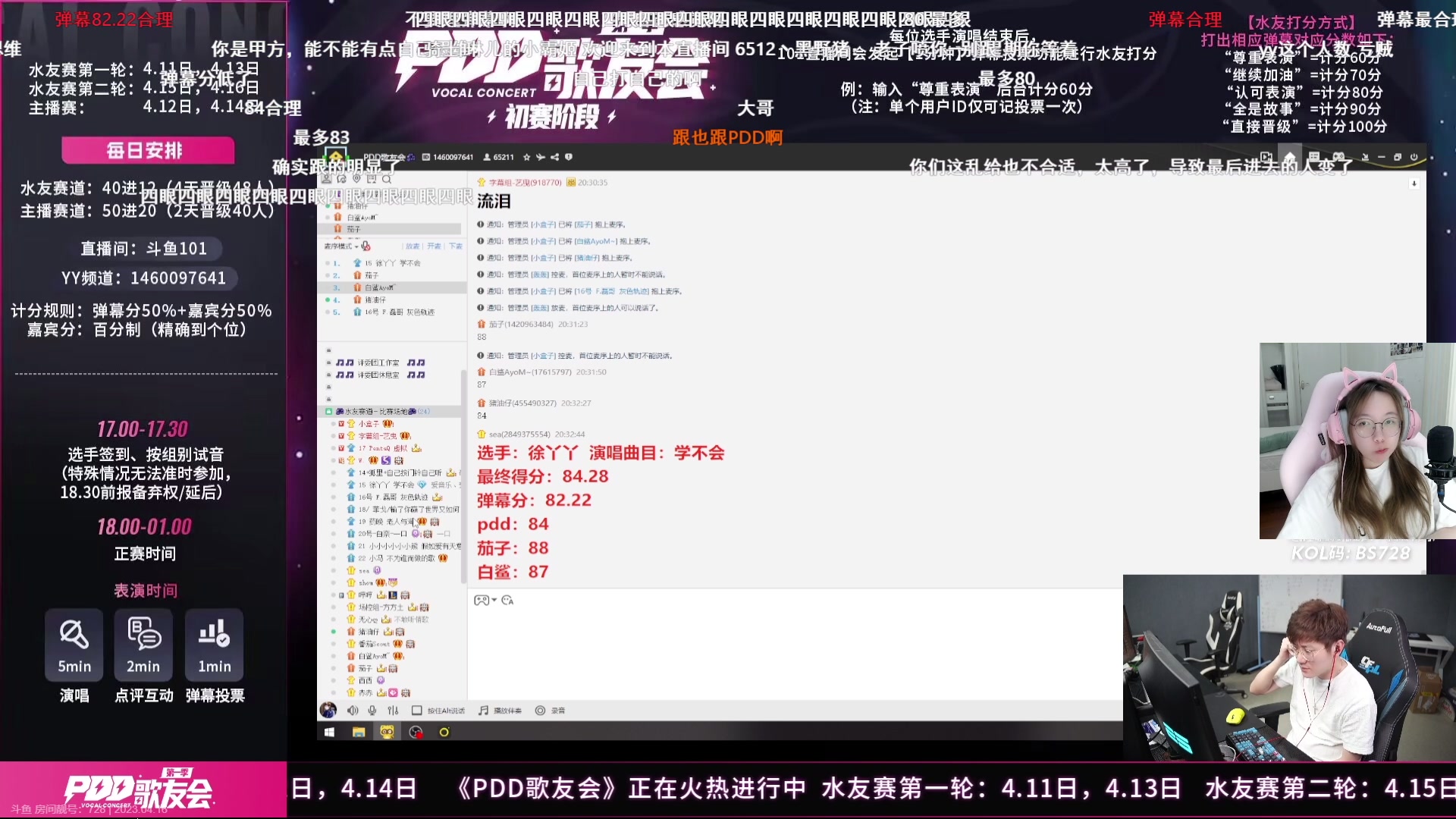1456x819 pixels.
Task: Select user 22 小马 不为谁而做的歌
Action: click(x=398, y=558)
